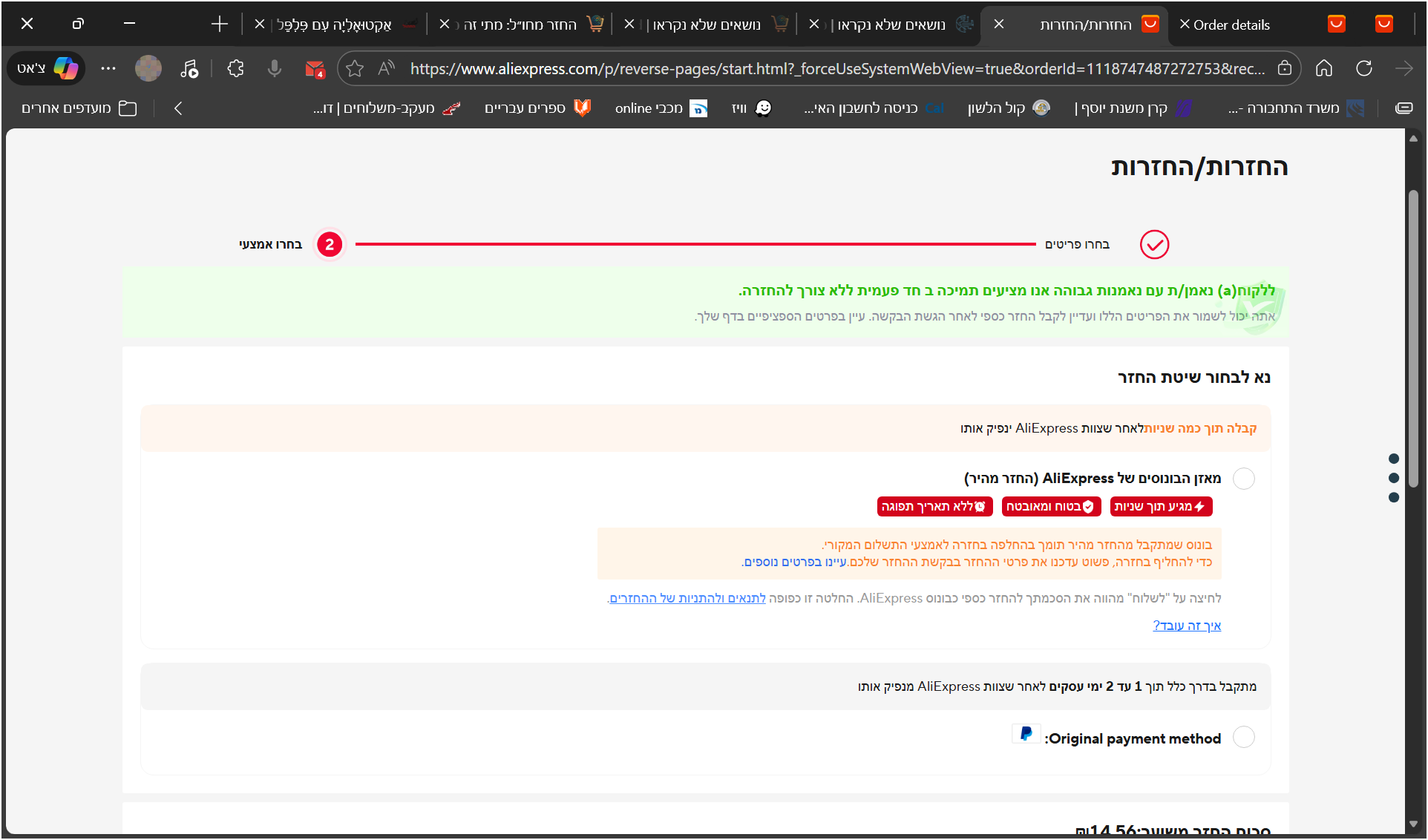Expand bookmarks overflow chevron
Image resolution: width=1428 pixels, height=840 pixels.
[178, 108]
